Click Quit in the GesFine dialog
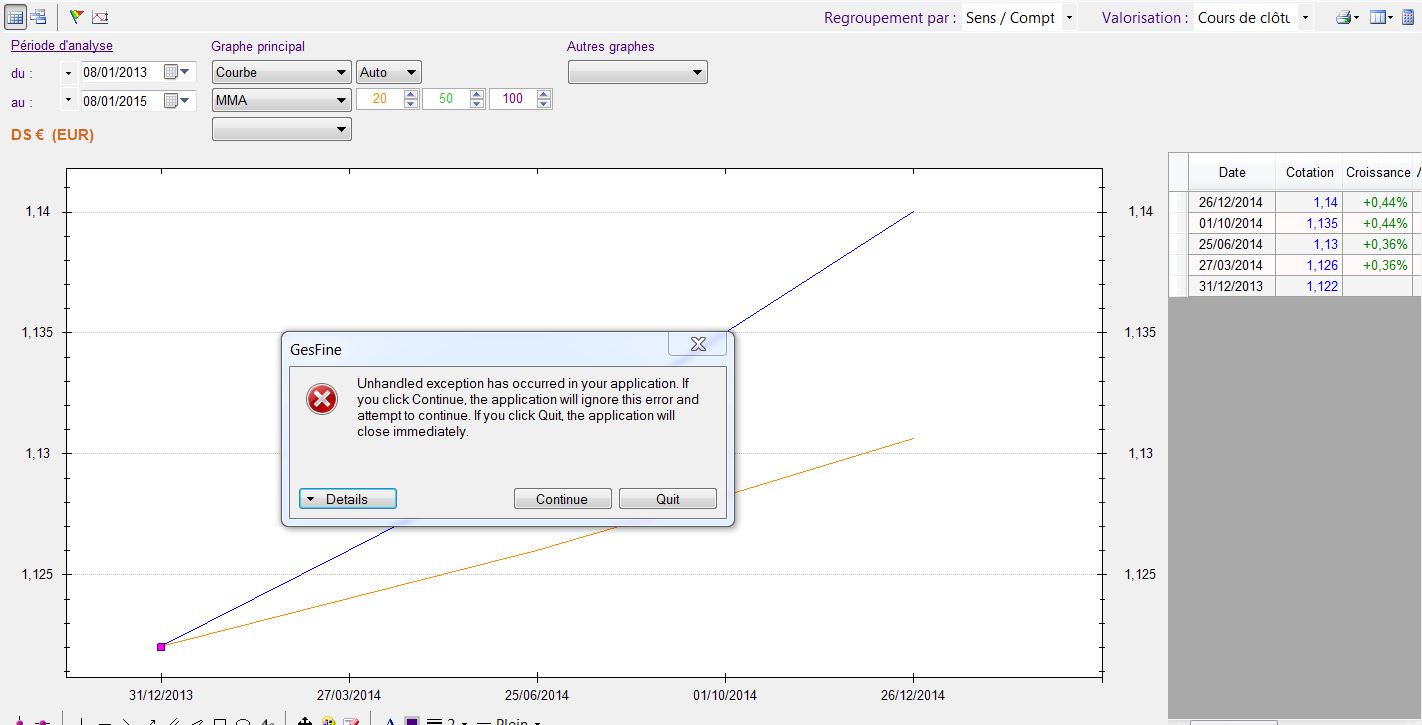This screenshot has width=1422, height=725. click(668, 499)
